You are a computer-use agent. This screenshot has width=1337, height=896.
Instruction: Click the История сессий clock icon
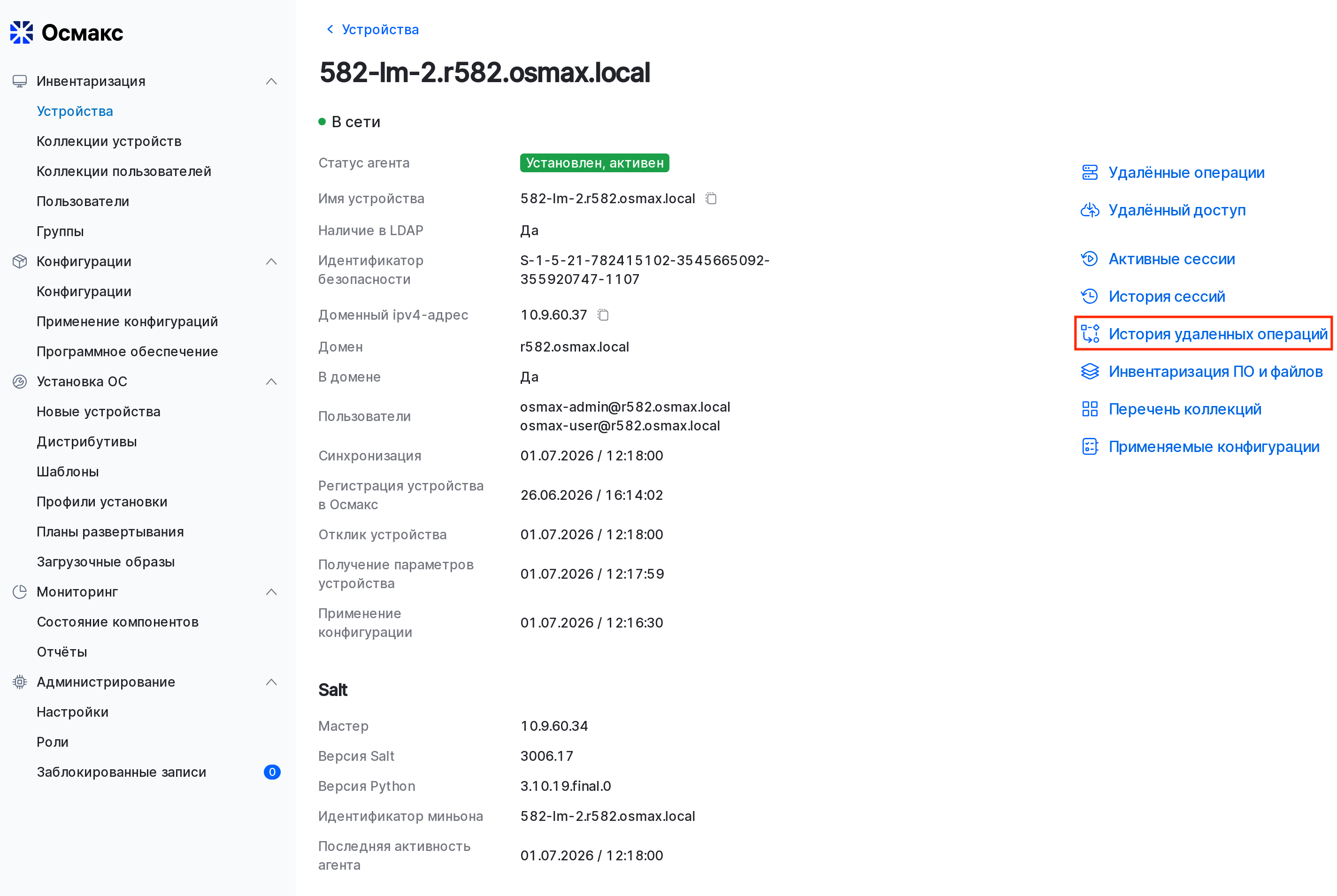click(x=1090, y=296)
